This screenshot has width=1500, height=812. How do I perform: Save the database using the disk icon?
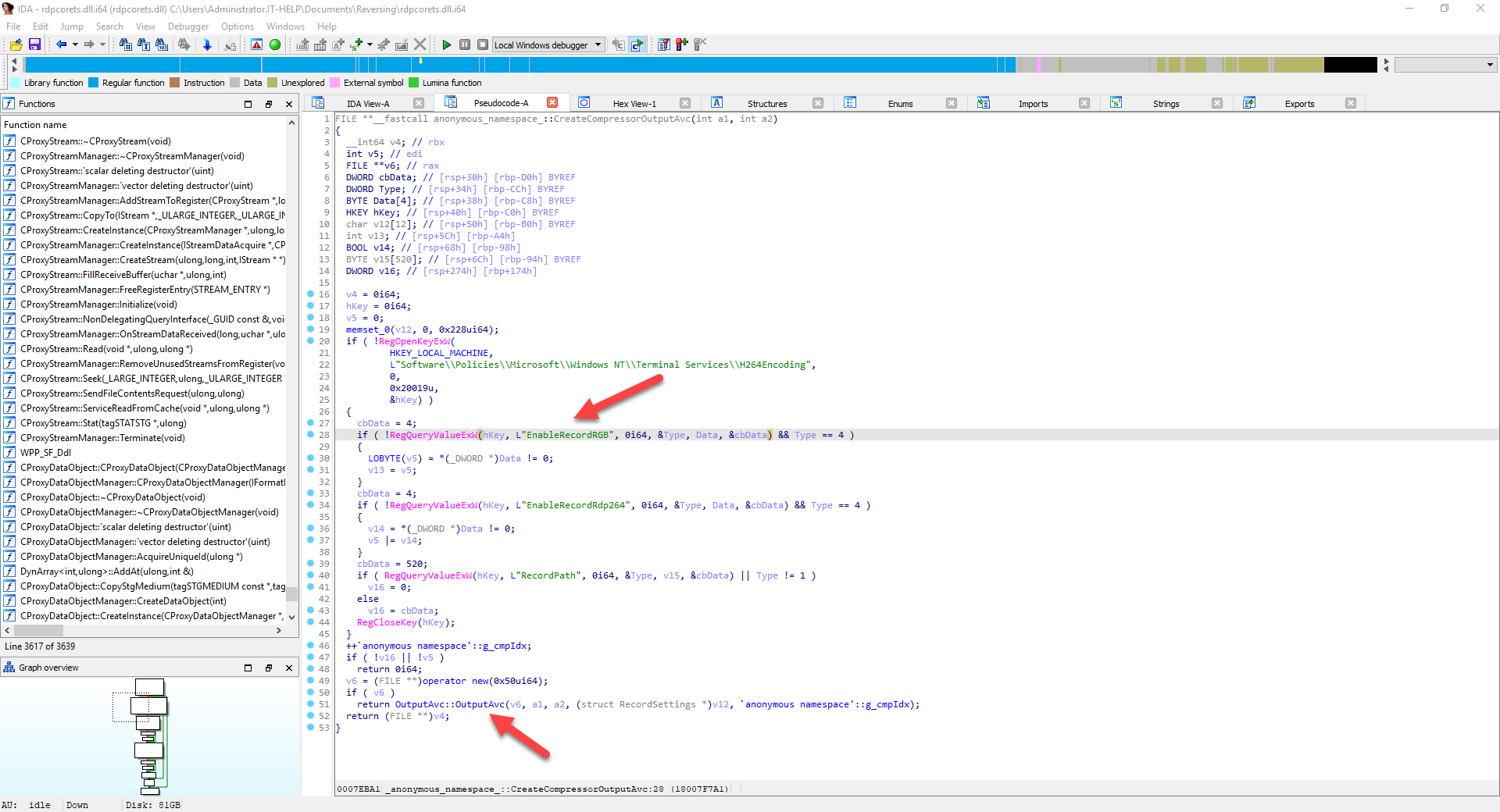pyautogui.click(x=35, y=45)
